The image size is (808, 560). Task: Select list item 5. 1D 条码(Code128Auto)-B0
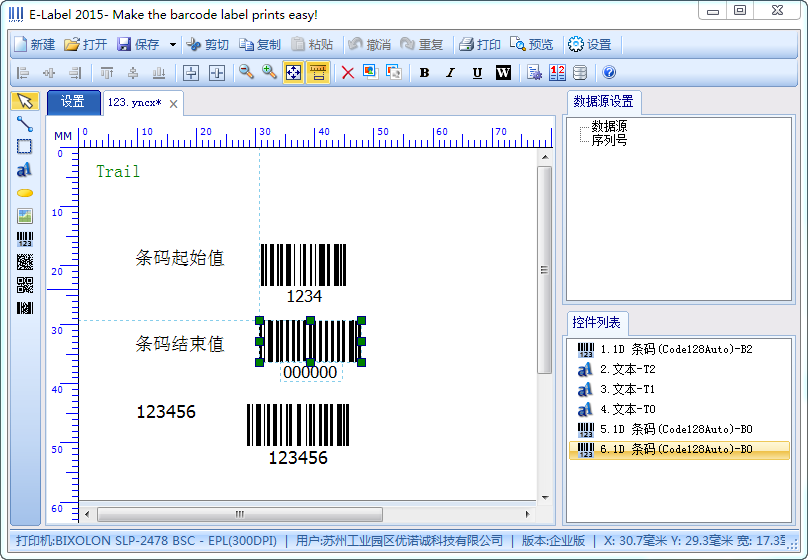click(679, 429)
